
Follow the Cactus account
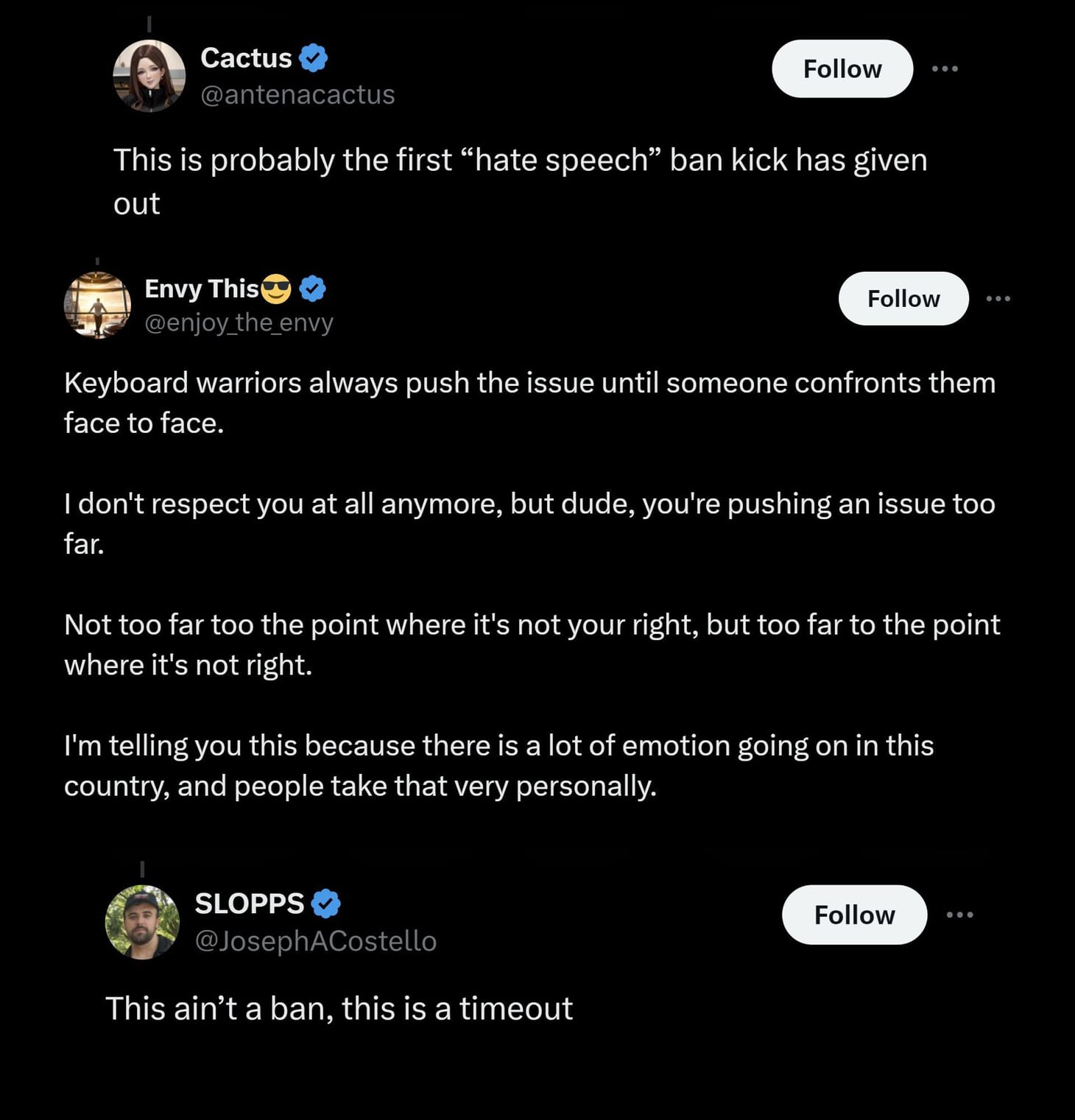coord(842,68)
